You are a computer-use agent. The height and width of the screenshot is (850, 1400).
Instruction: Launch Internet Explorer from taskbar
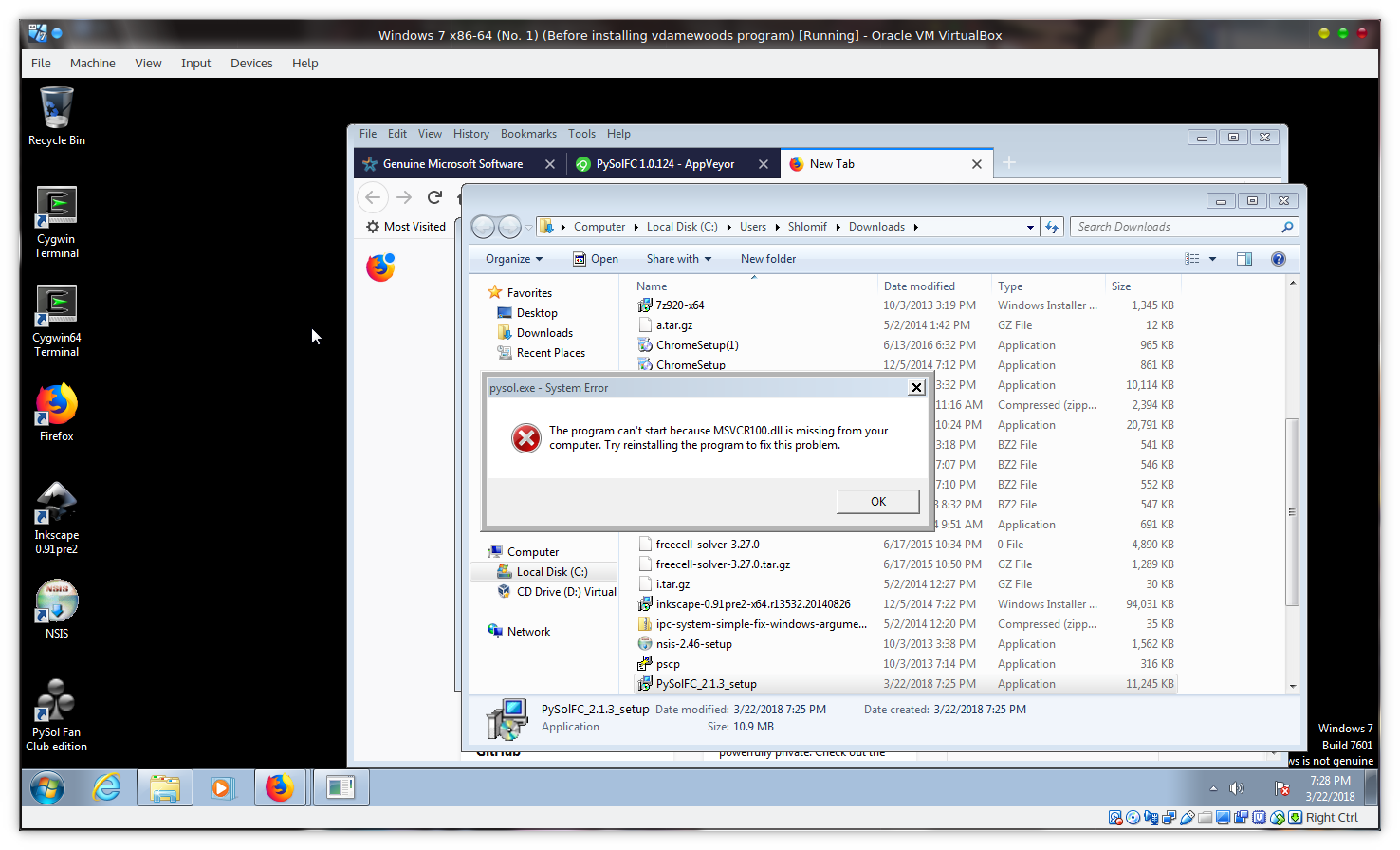[x=106, y=787]
